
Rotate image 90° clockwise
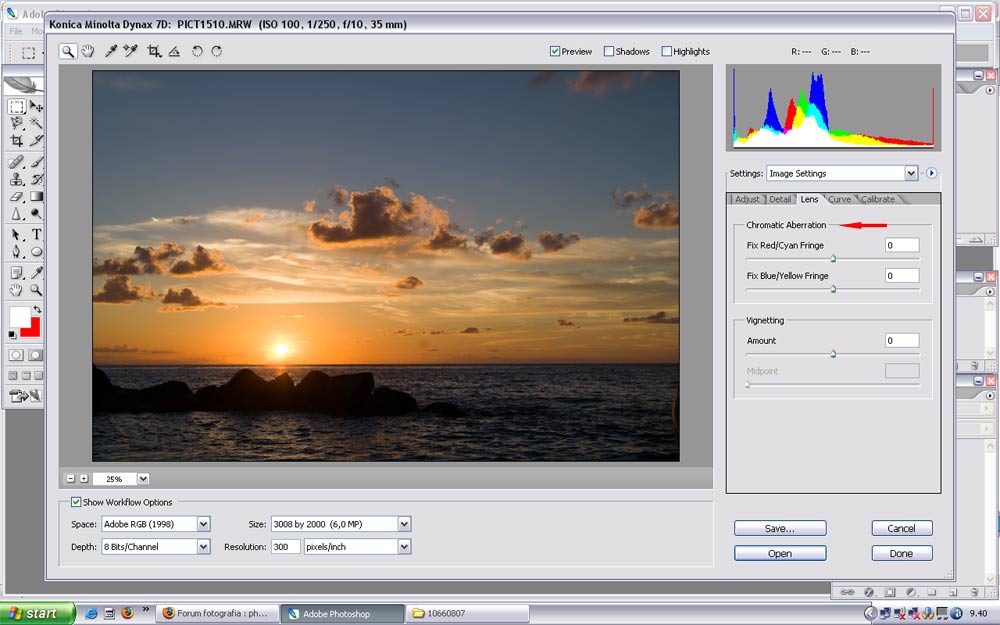coord(217,51)
